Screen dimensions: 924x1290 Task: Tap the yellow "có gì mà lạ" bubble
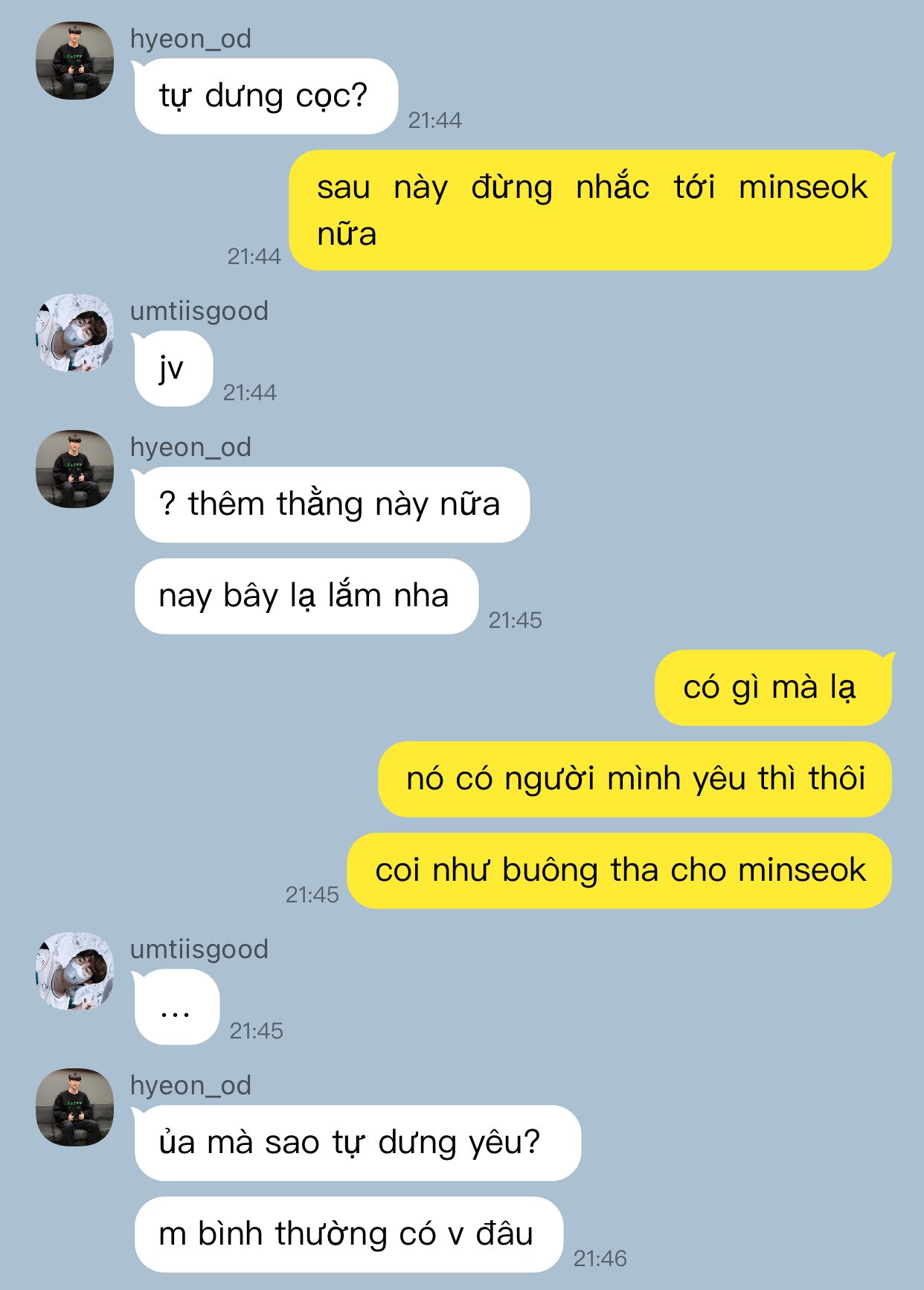774,687
